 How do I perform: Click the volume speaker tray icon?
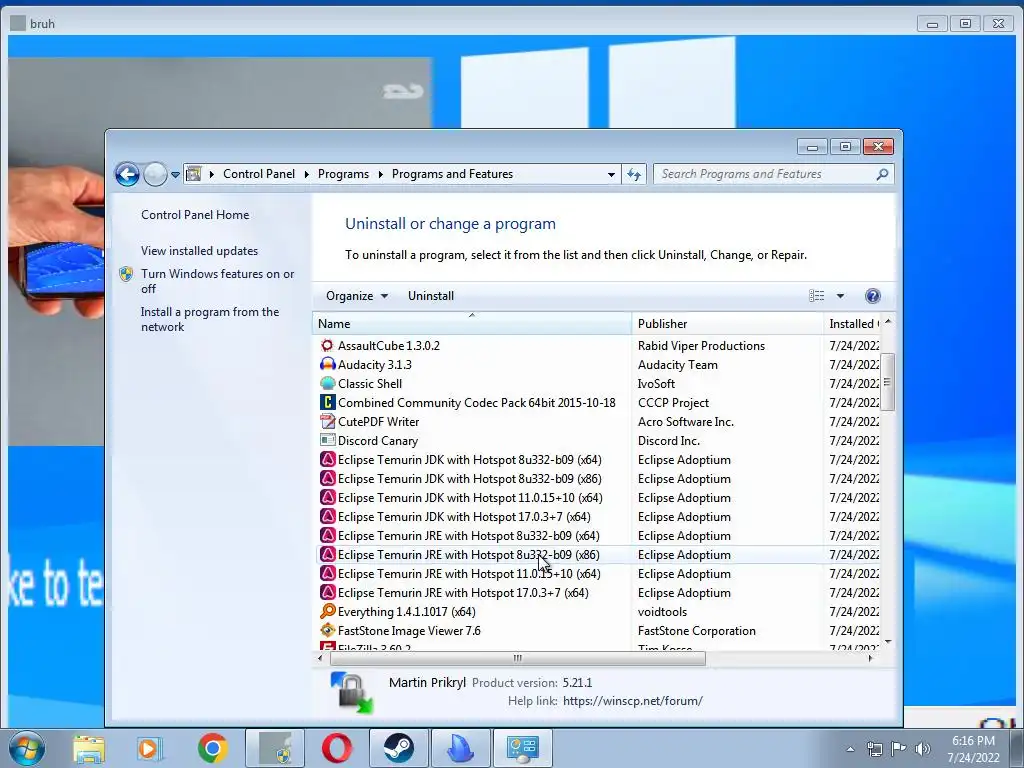(x=923, y=748)
